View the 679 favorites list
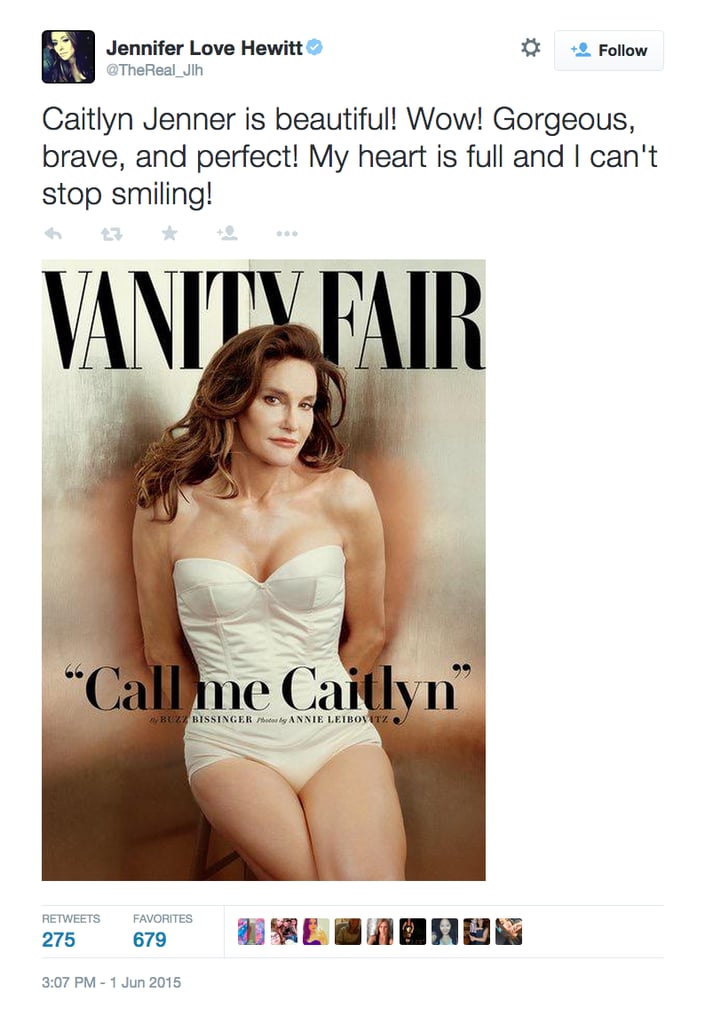The height and width of the screenshot is (1024, 705). pos(163,931)
